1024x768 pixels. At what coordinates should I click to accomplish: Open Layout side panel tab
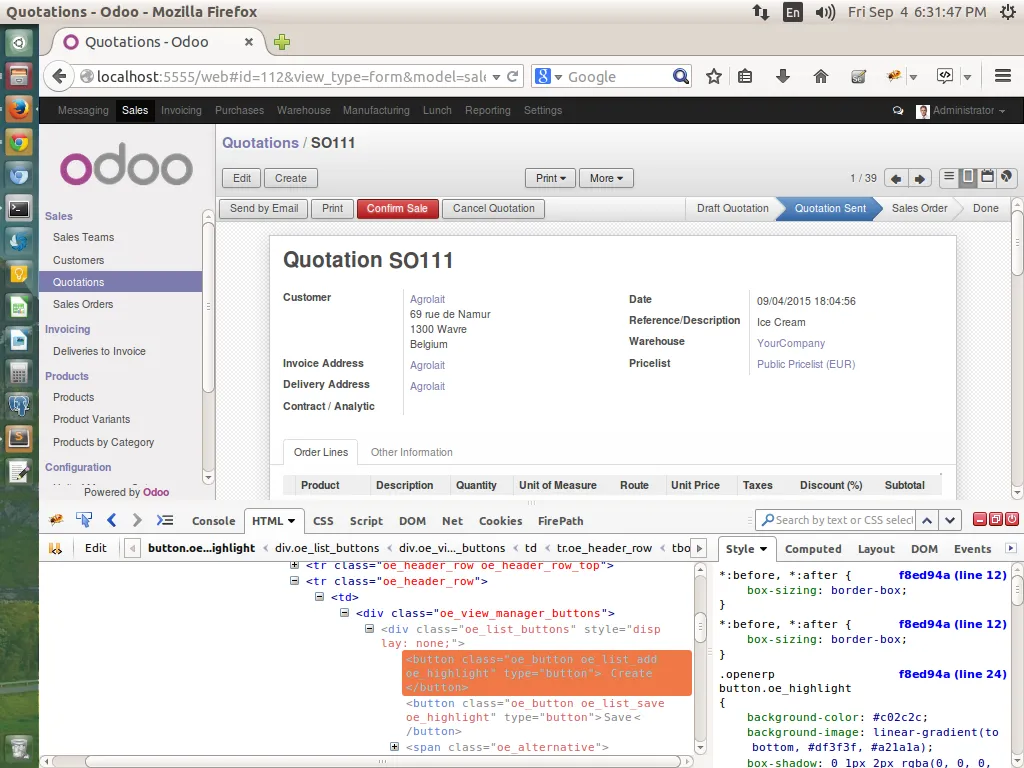[876, 549]
